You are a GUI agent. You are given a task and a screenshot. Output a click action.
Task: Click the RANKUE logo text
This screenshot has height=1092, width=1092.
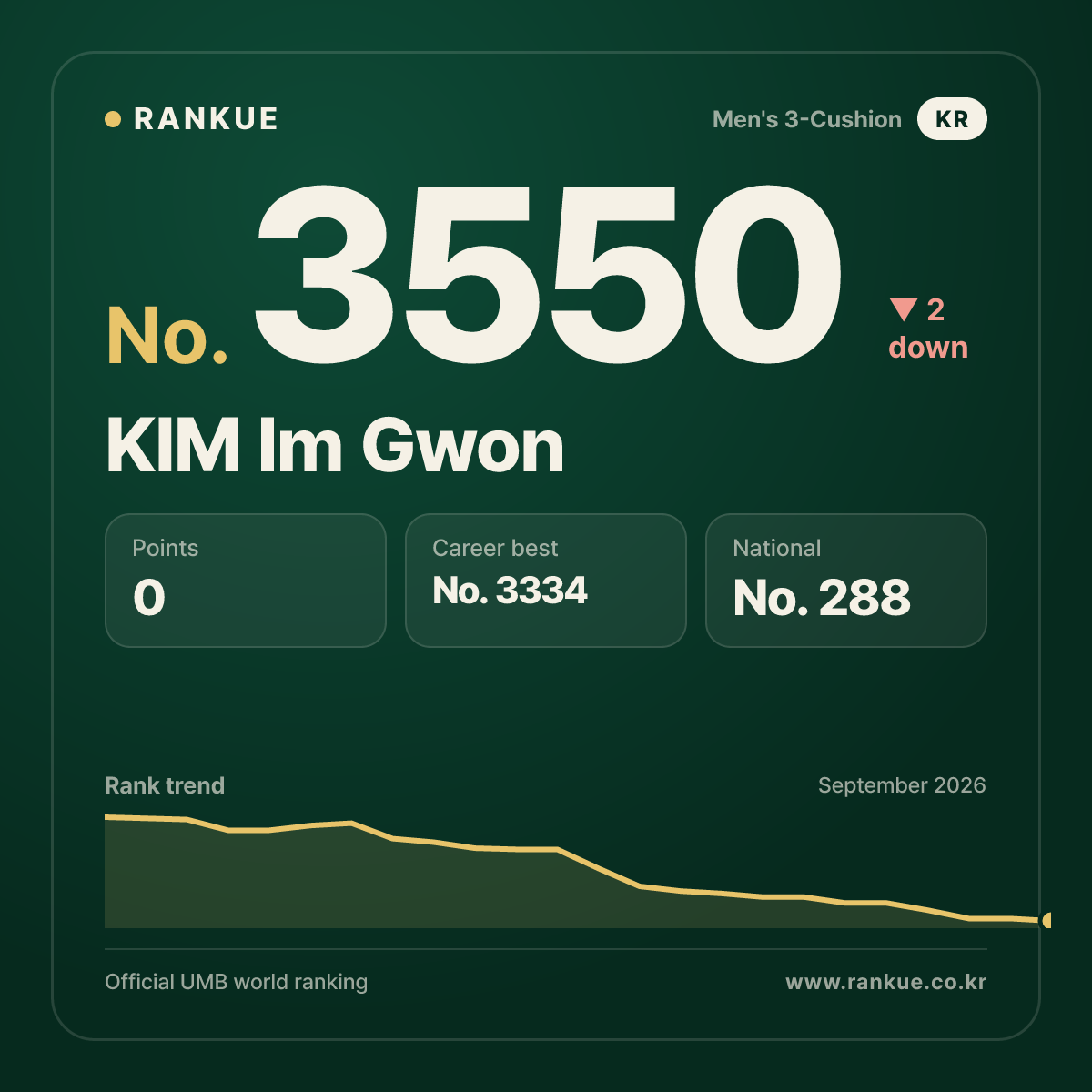206,119
